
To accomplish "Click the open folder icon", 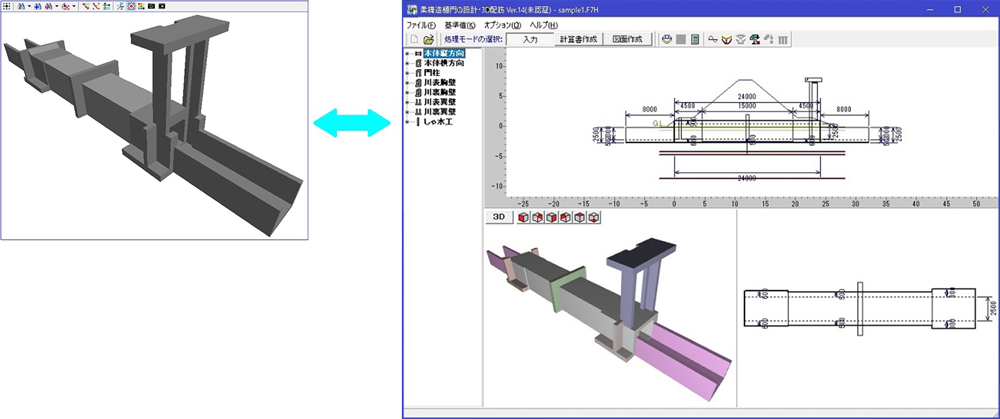I will click(x=428, y=40).
